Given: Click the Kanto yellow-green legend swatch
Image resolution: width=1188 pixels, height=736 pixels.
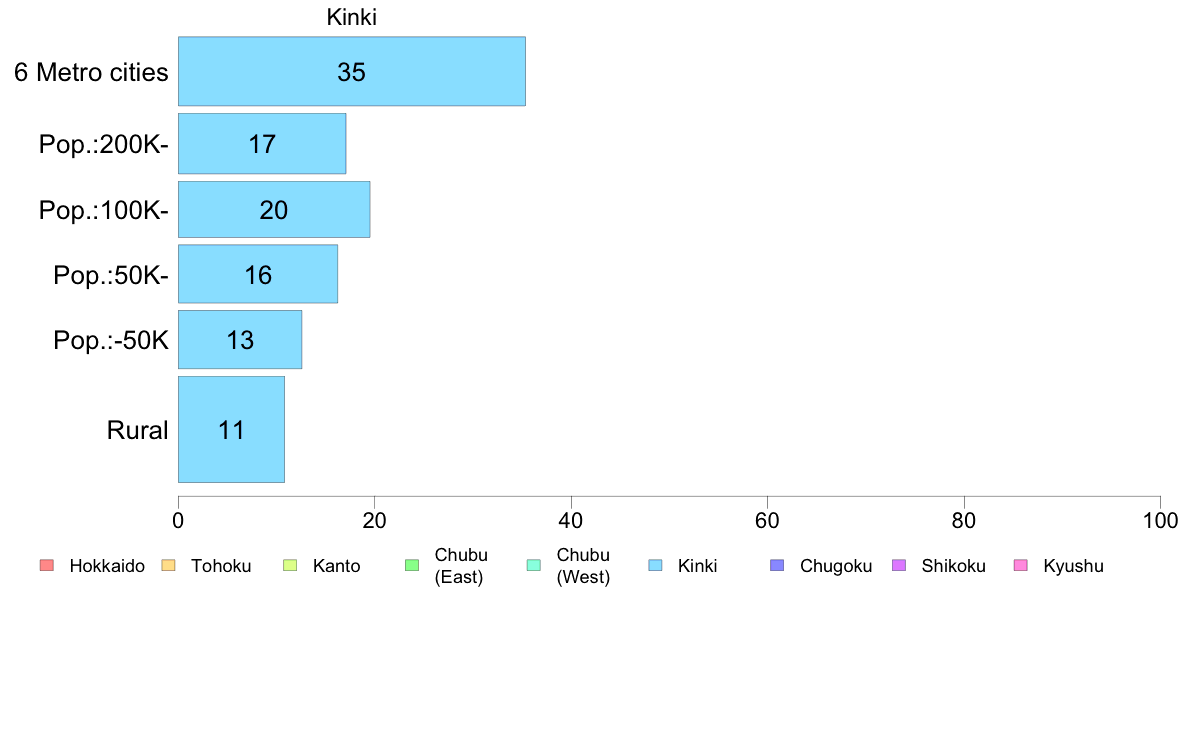Looking at the screenshot, I should [290, 565].
